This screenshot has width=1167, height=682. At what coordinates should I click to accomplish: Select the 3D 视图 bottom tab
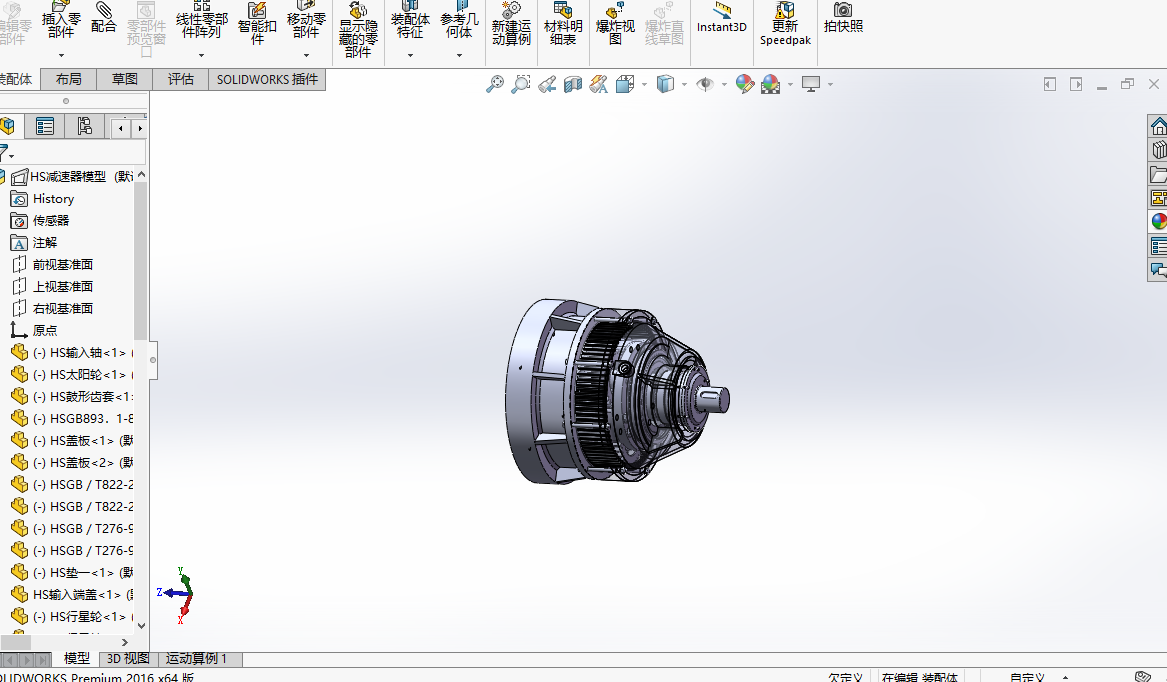click(x=128, y=659)
